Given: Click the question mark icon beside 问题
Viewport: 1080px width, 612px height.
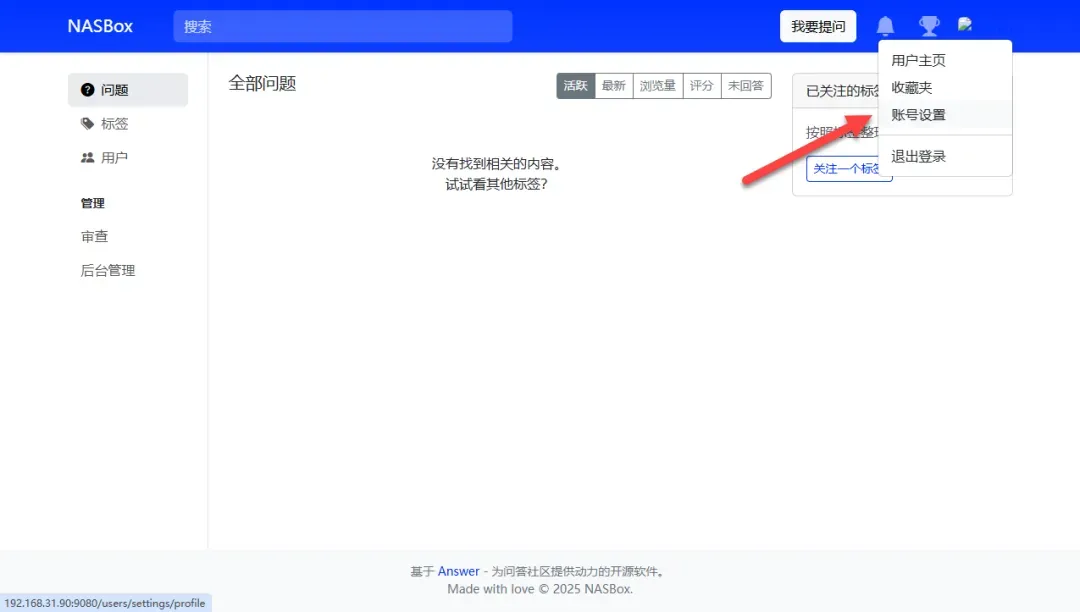Looking at the screenshot, I should 88,90.
